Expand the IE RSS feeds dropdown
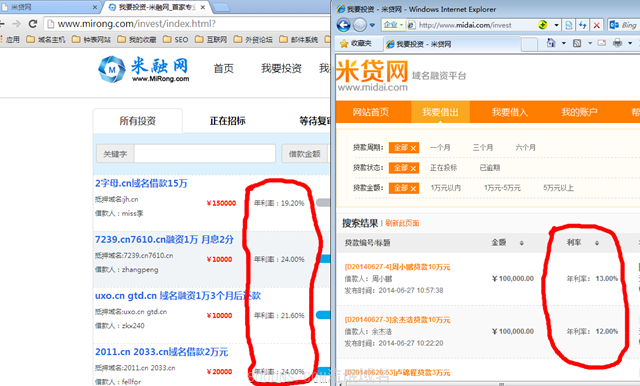This screenshot has height=386, width=640. pyautogui.click(x=590, y=43)
